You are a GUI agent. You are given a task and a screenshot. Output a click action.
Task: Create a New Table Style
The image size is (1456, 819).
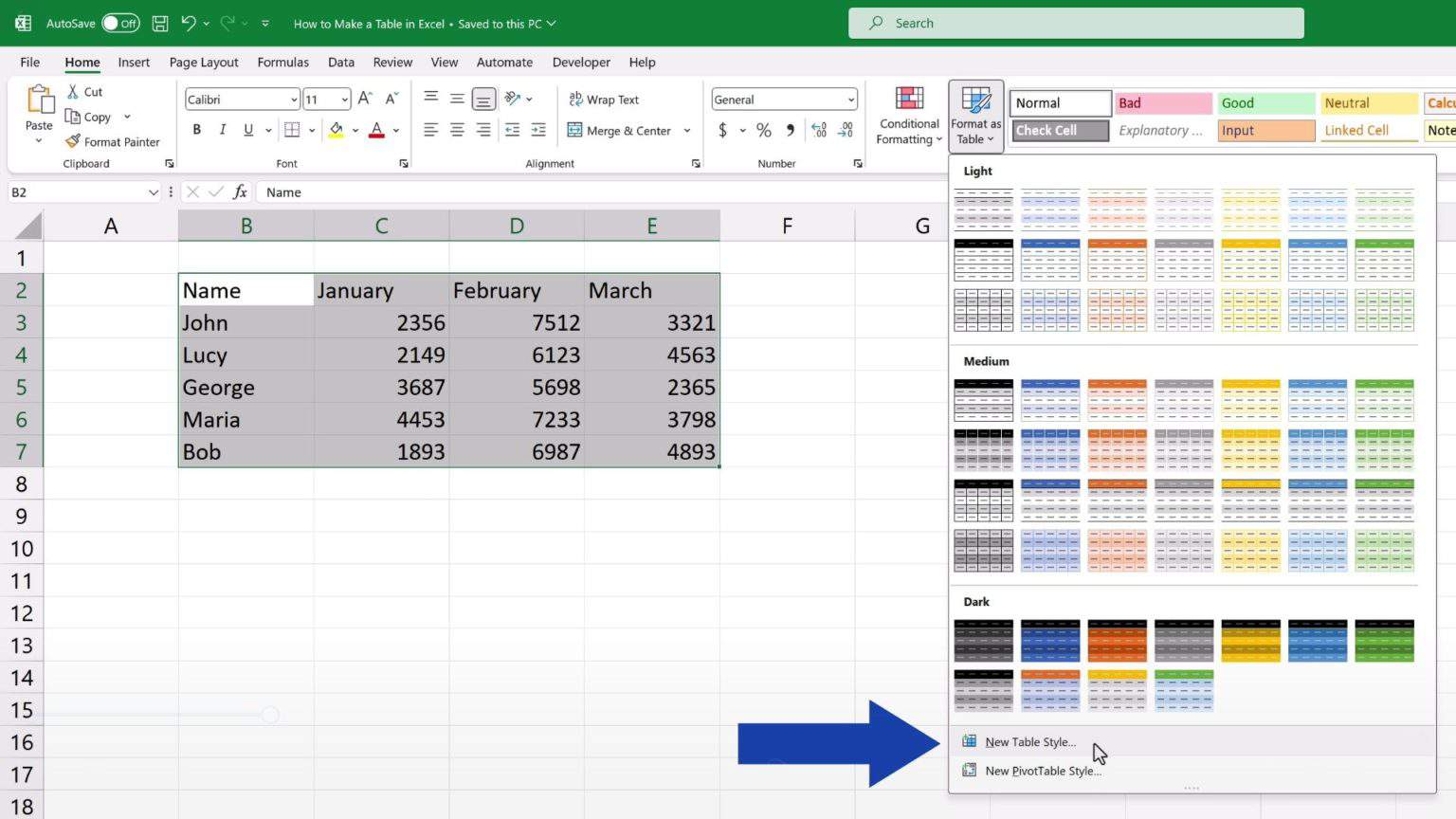click(x=1029, y=741)
